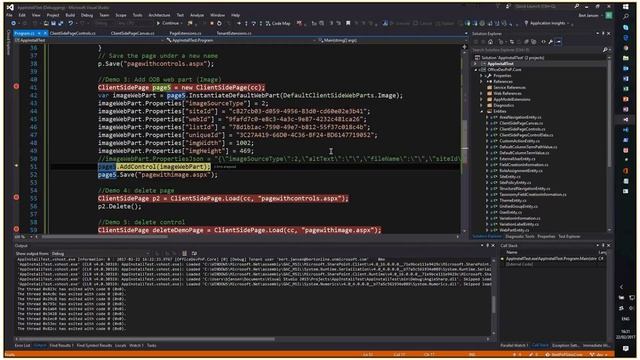Click the Show Next Statement arrow icon

(x=239, y=23)
